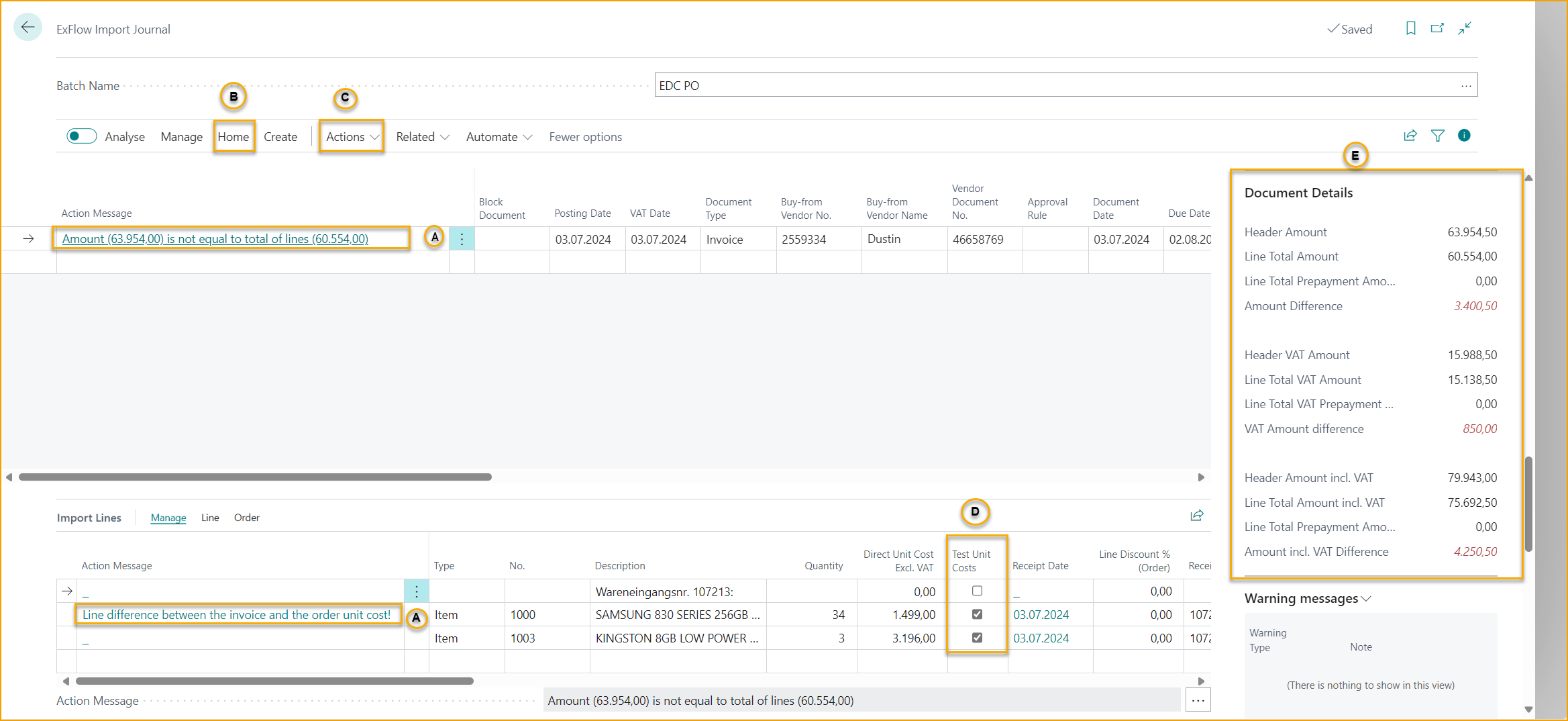Select Buy-from Vendor Name cell Dustin
The image size is (1568, 721).
904,239
